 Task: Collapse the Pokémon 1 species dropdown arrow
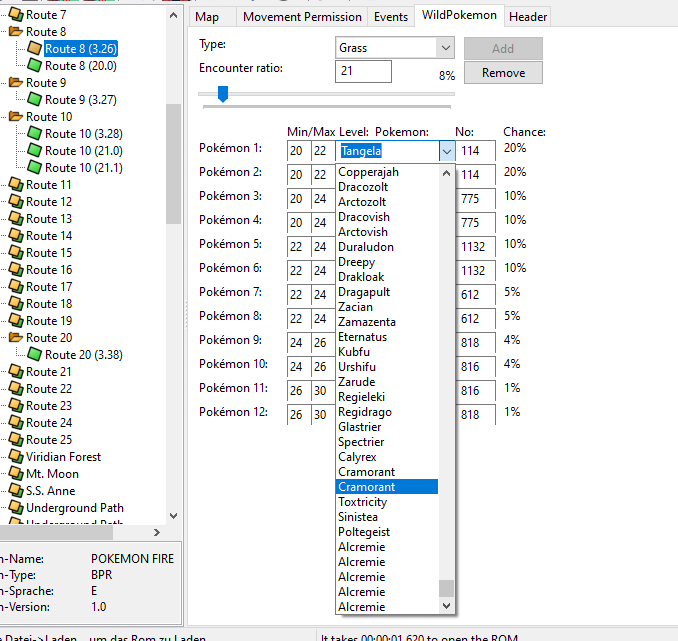pos(445,151)
